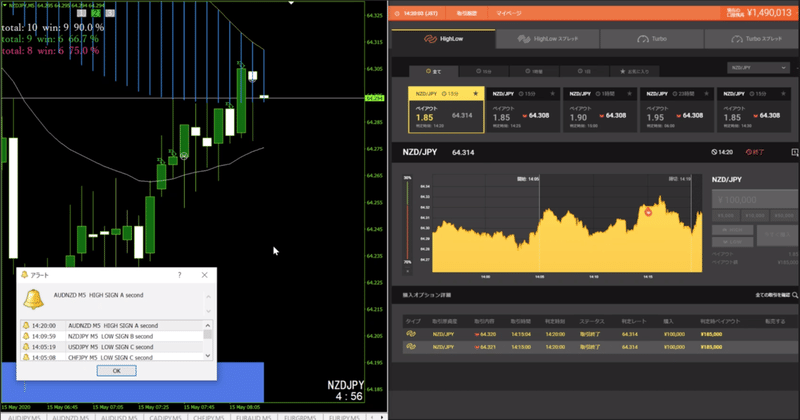Click 全ての取引を確認 search link

[x=777, y=295]
